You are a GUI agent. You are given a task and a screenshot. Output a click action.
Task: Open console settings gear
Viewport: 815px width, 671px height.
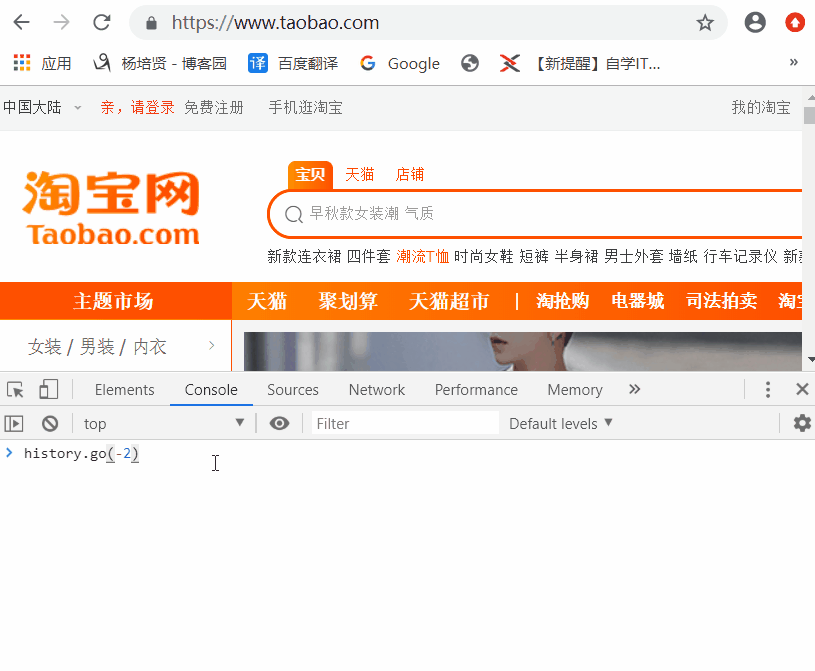(x=802, y=423)
